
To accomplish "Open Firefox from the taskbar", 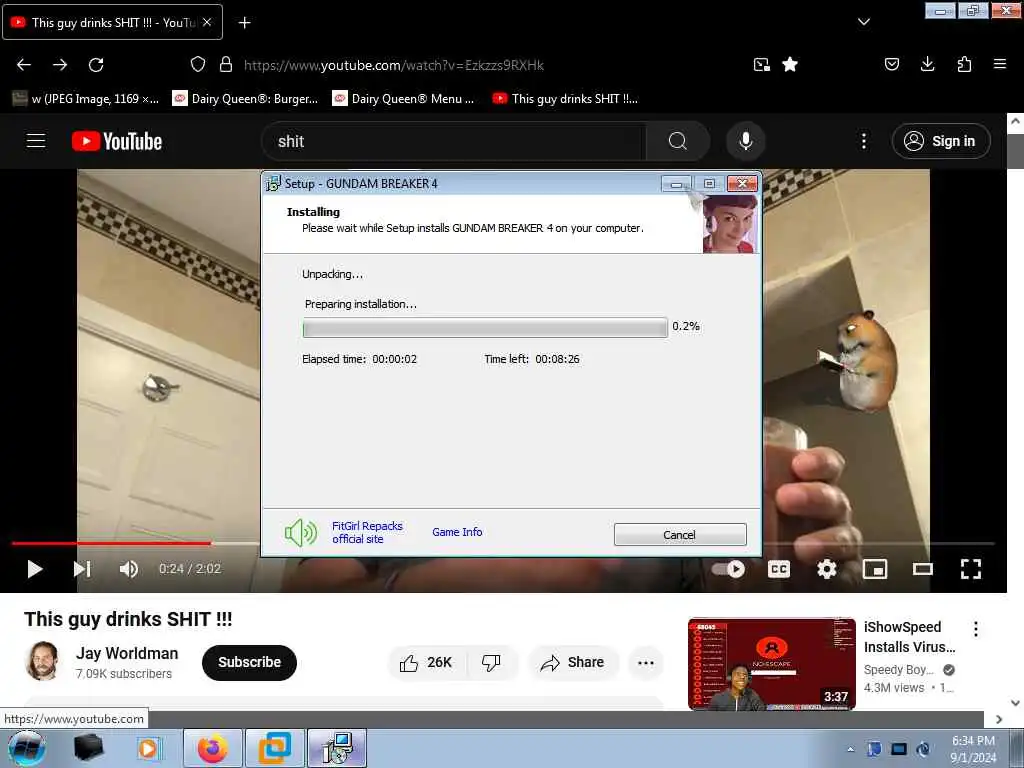I will click(x=213, y=749).
